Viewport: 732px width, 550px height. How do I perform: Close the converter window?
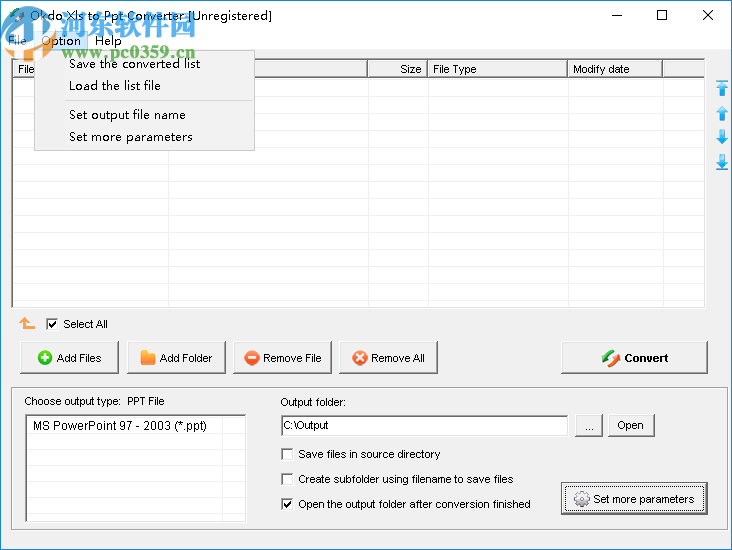tap(708, 15)
